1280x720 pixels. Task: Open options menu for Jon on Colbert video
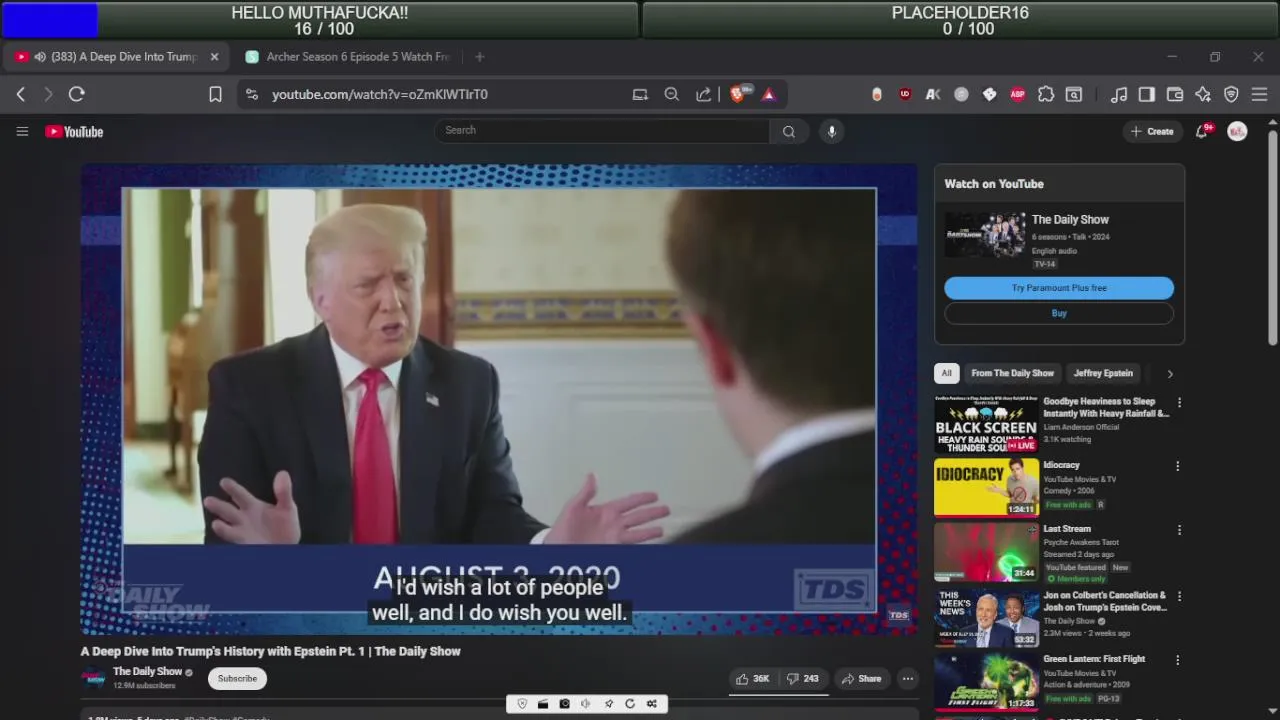click(x=1179, y=596)
